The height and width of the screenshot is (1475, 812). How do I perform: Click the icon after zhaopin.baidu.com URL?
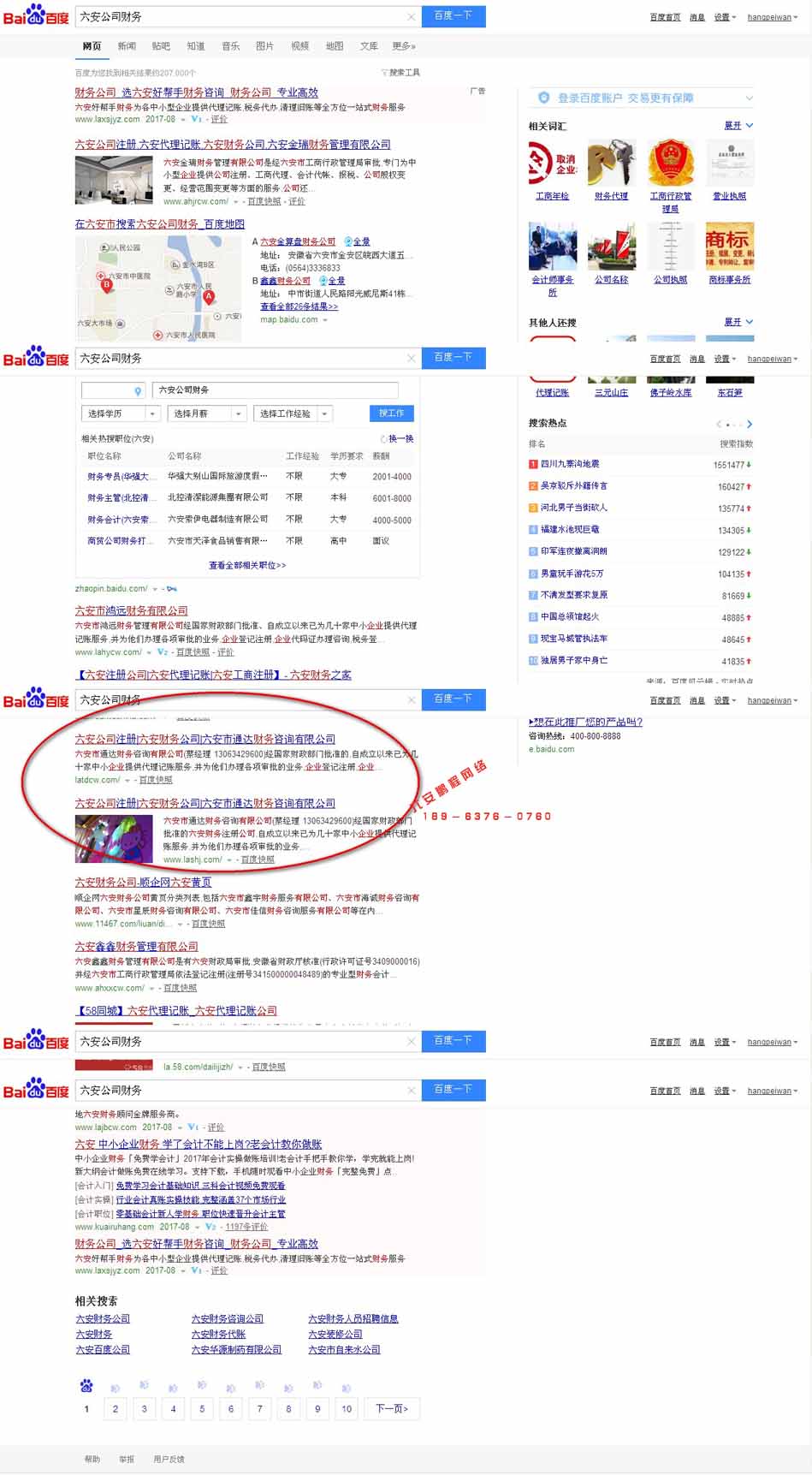pyautogui.click(x=171, y=589)
